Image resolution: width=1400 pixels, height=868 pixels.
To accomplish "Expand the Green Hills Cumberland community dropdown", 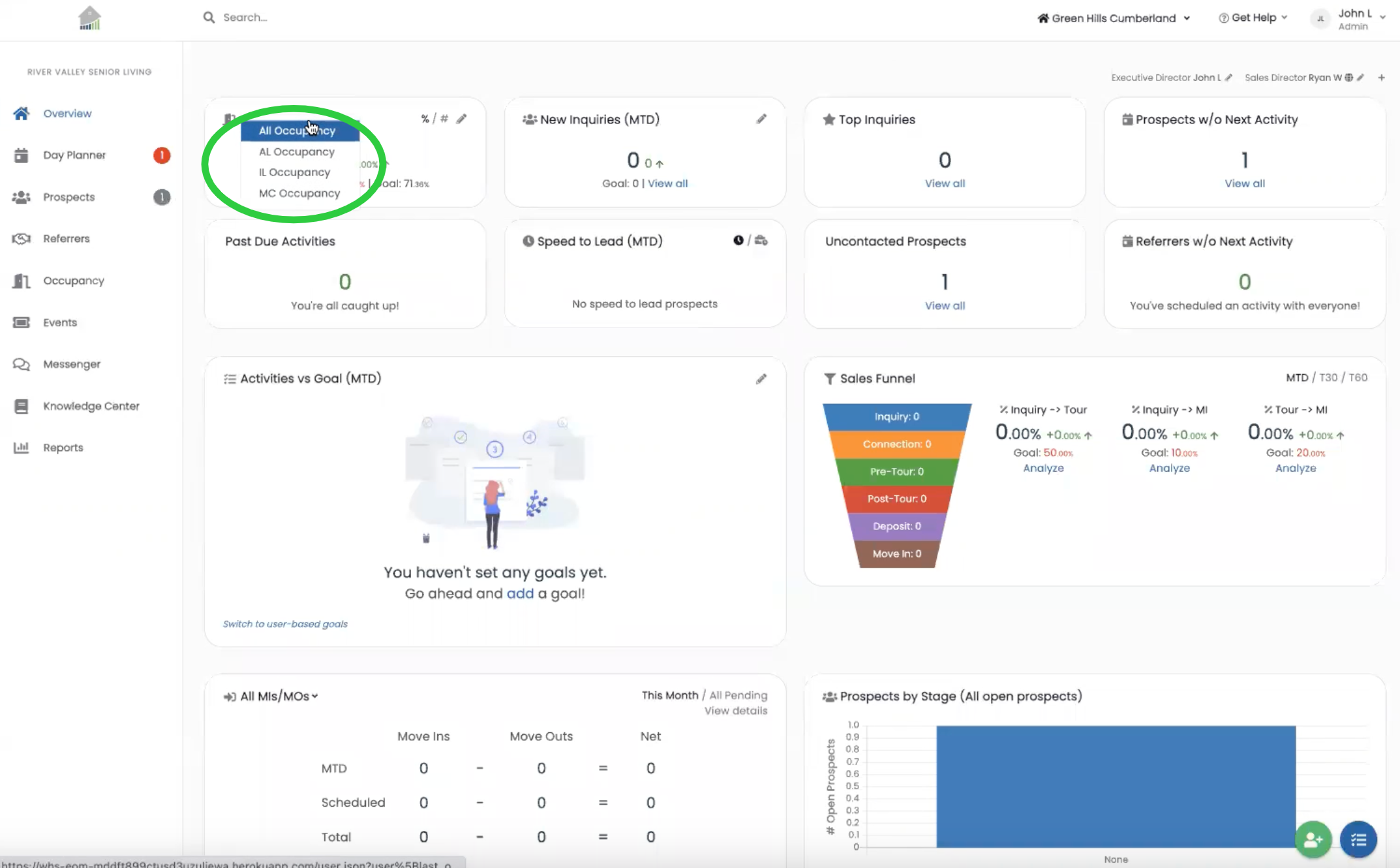I will coord(1114,18).
